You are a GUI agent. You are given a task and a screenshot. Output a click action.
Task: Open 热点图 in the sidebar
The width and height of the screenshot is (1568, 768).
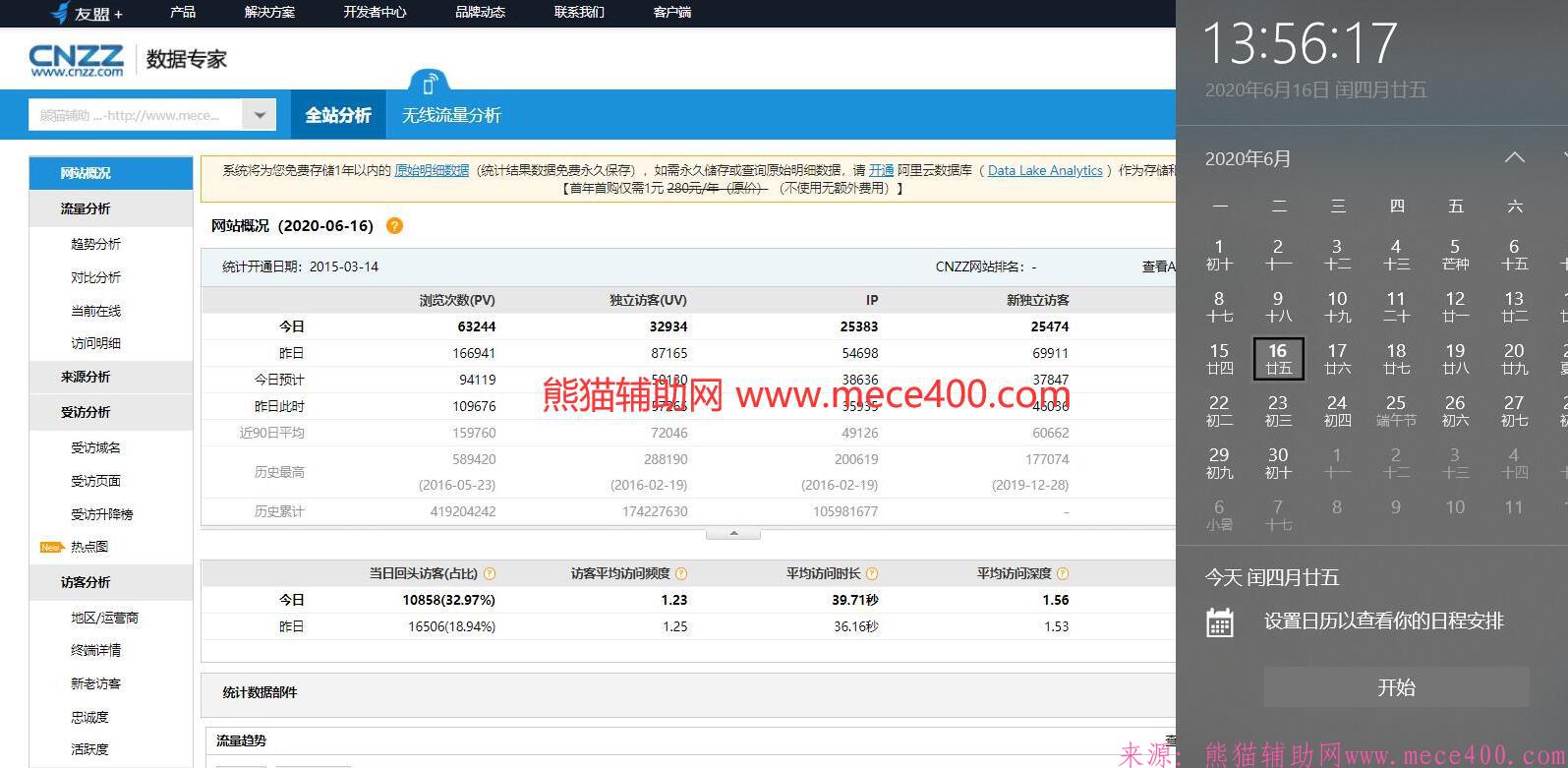pos(89,547)
